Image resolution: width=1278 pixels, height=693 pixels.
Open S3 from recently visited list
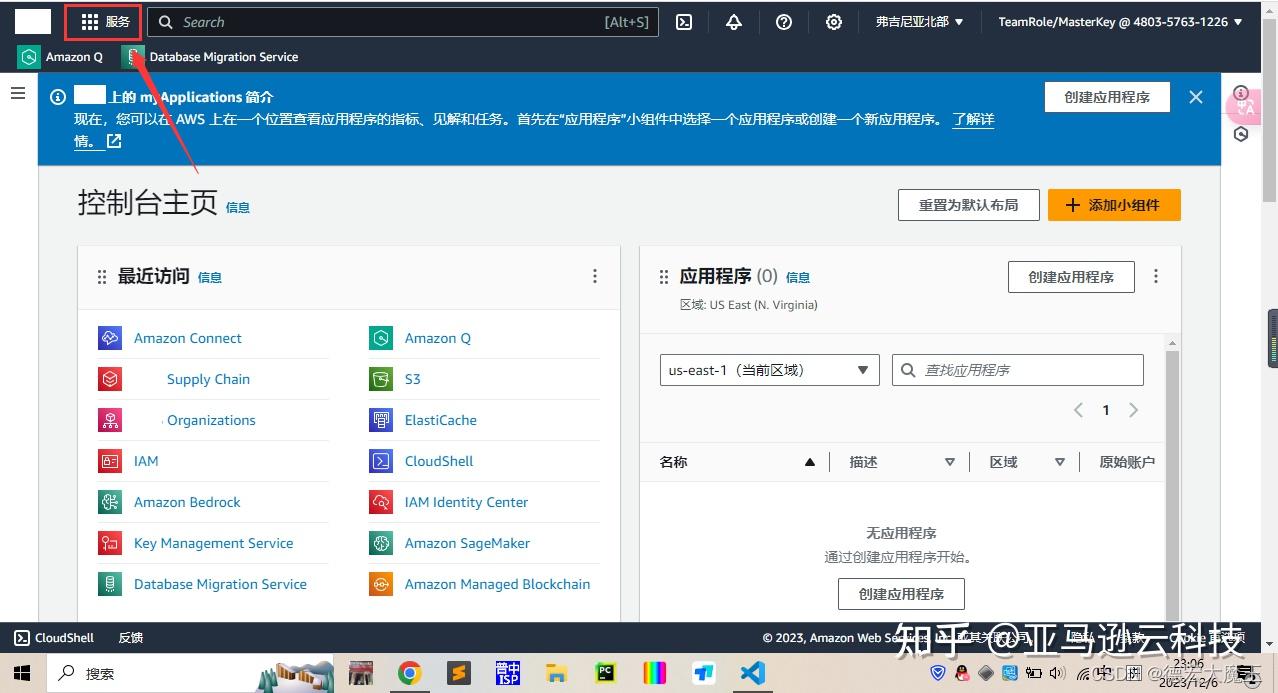click(413, 379)
